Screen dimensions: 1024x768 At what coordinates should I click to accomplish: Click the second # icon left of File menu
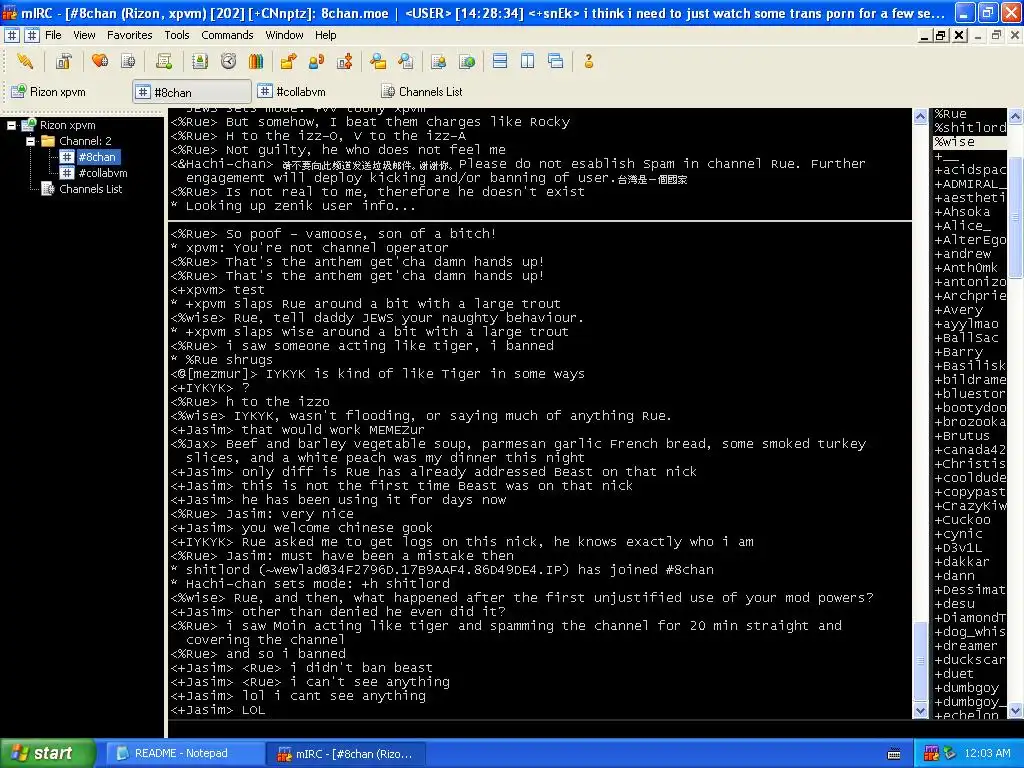click(x=31, y=35)
